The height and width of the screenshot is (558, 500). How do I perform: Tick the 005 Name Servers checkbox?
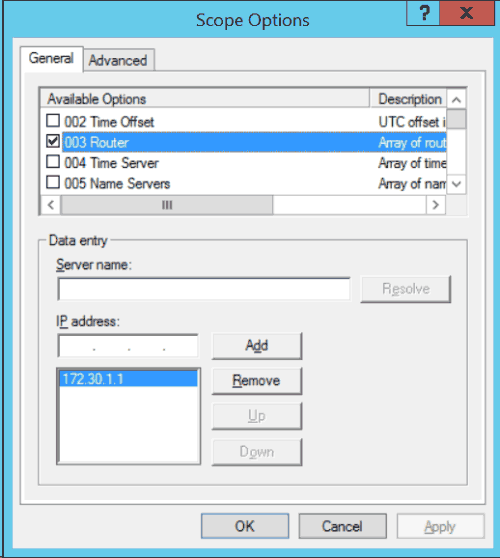point(53,183)
